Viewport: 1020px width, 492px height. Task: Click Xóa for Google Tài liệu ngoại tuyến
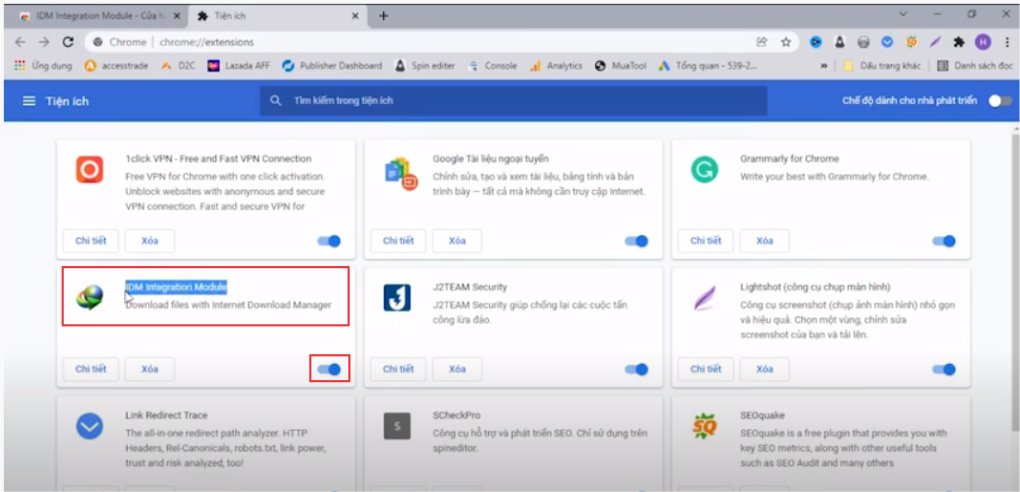[x=457, y=241]
